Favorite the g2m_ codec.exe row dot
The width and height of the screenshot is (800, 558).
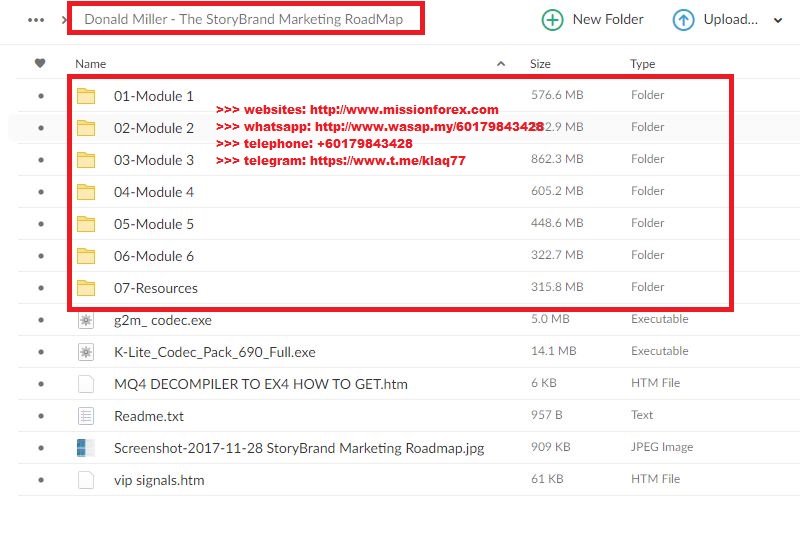click(41, 320)
